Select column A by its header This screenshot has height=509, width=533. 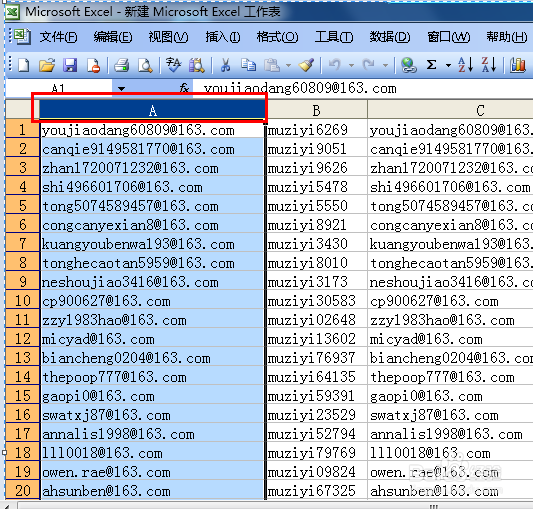[152, 110]
